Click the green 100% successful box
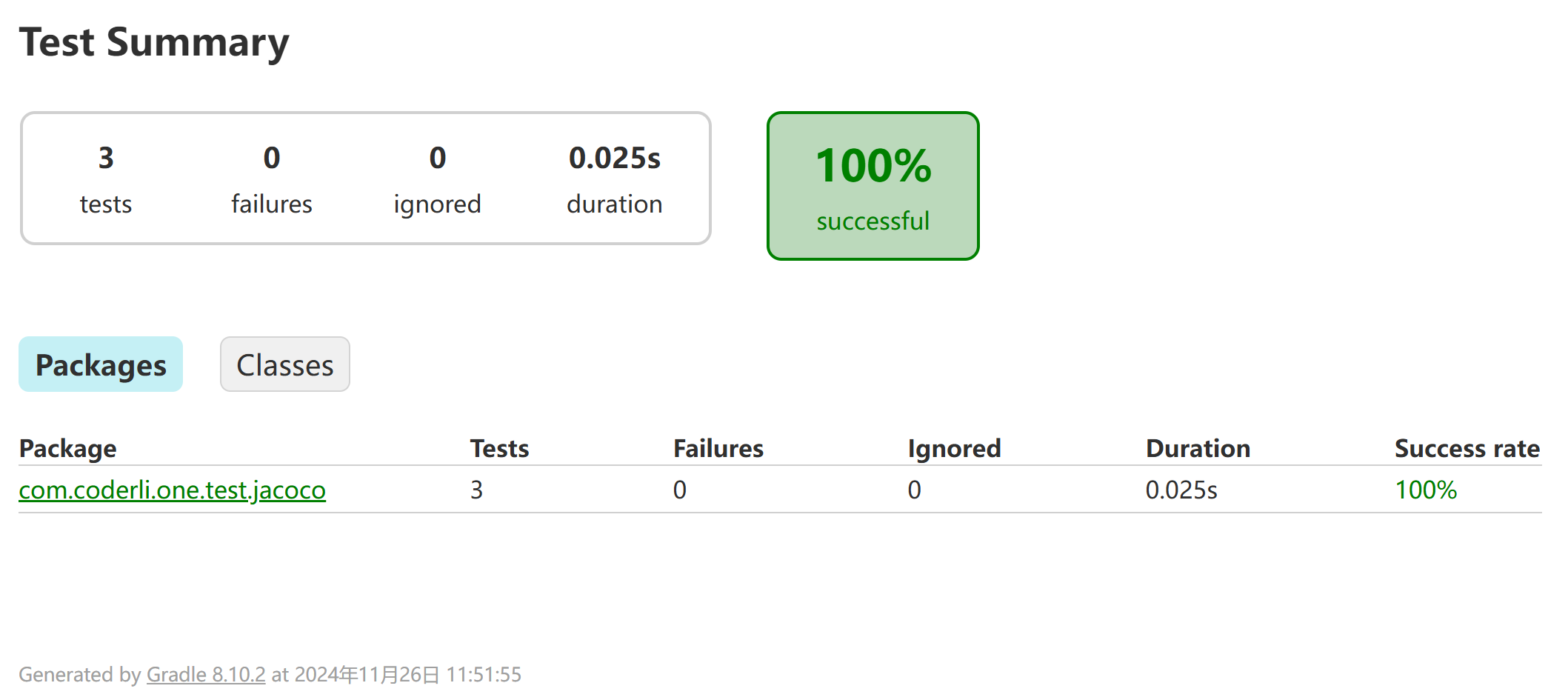Screen dimensions: 1568x700 [x=873, y=186]
